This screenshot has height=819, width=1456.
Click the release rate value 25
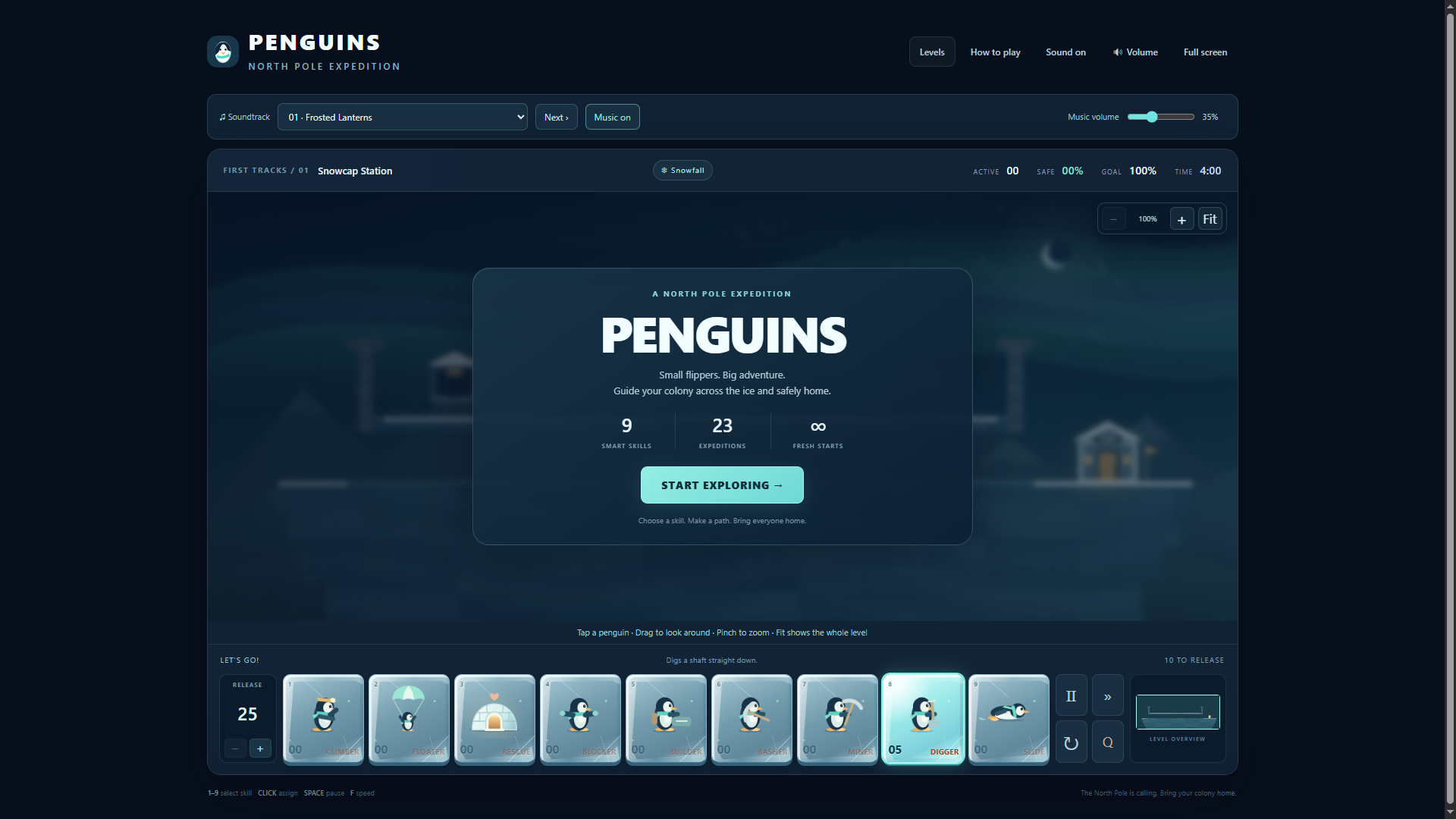247,714
